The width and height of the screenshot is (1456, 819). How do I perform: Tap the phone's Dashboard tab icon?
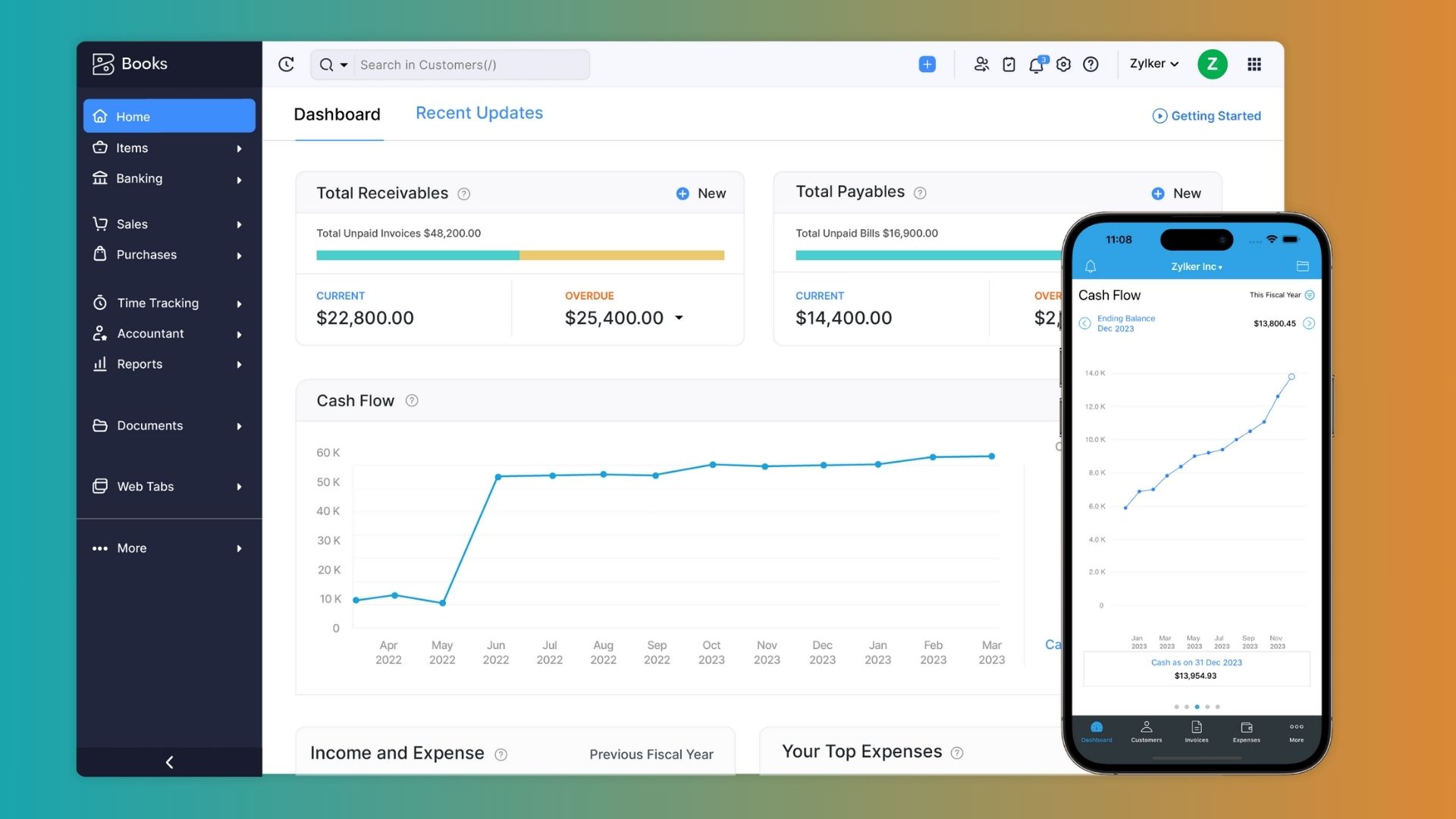(x=1097, y=726)
